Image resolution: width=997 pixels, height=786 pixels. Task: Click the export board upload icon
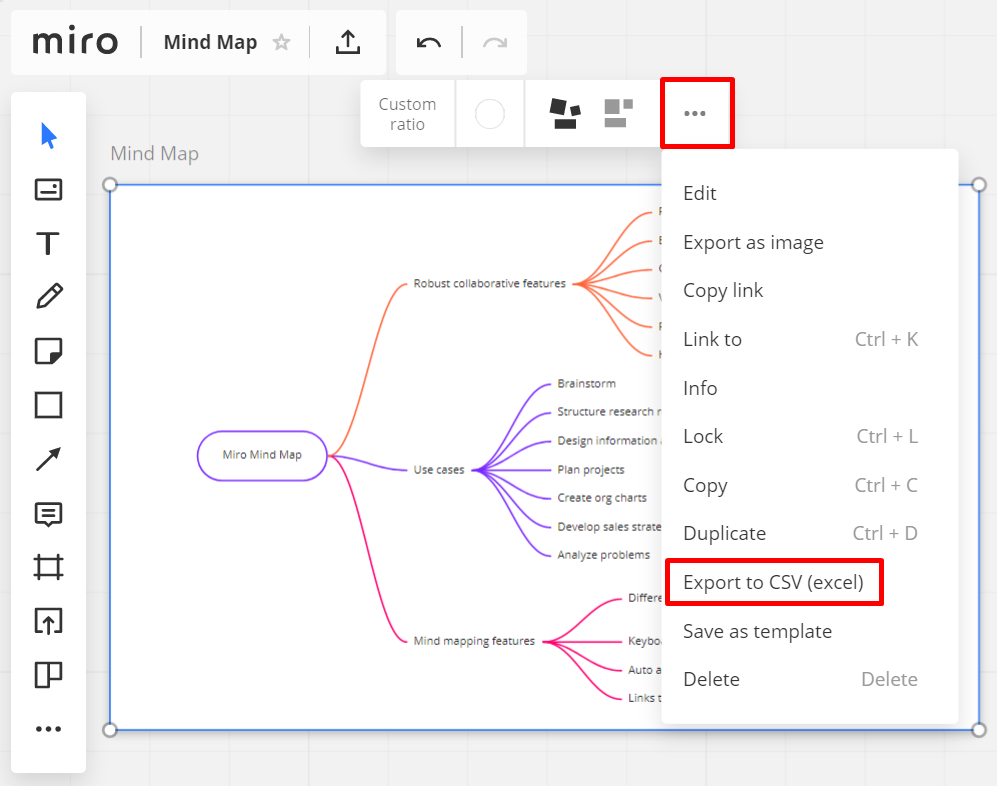point(347,42)
